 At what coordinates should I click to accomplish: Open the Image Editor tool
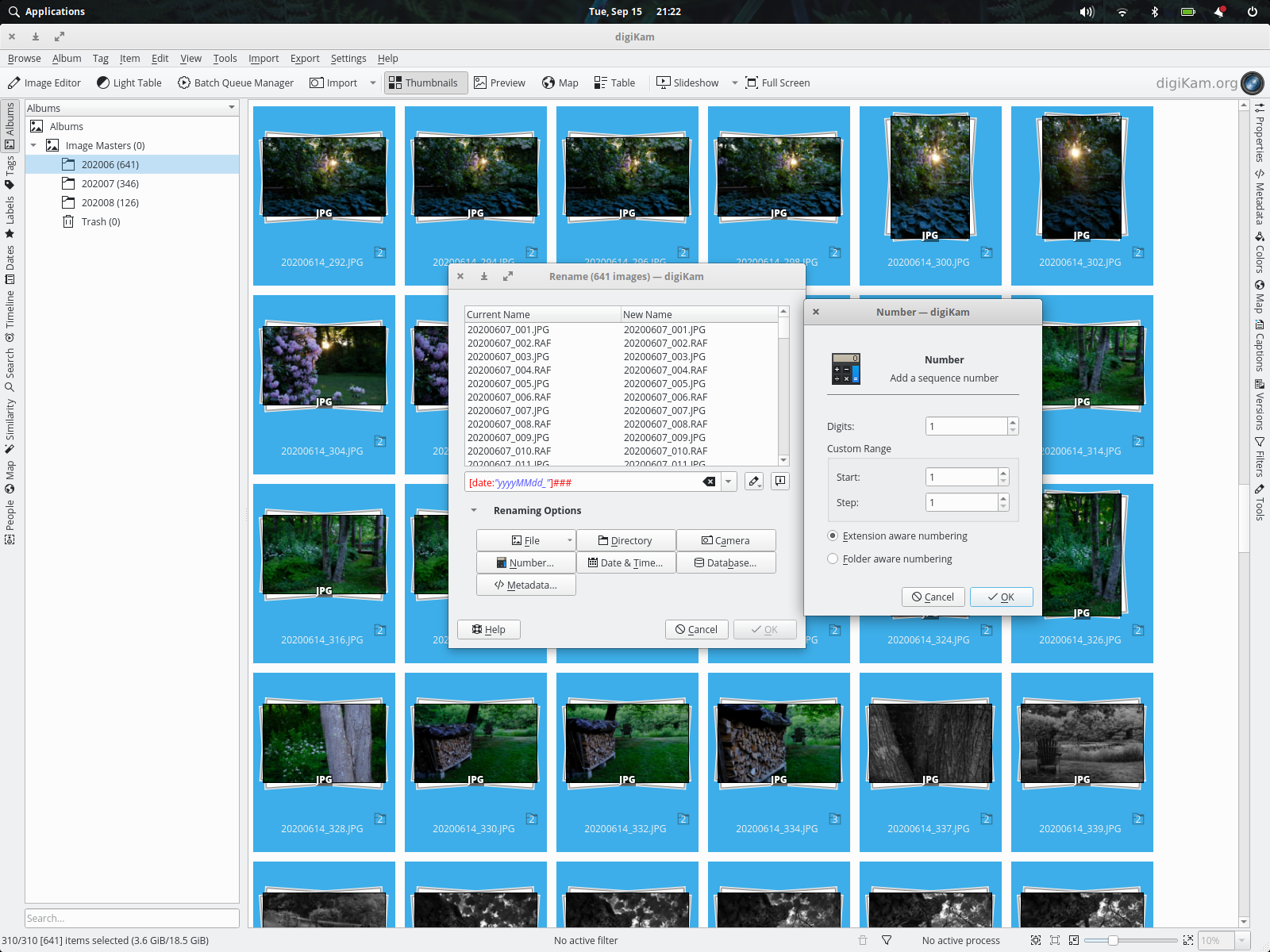click(44, 83)
